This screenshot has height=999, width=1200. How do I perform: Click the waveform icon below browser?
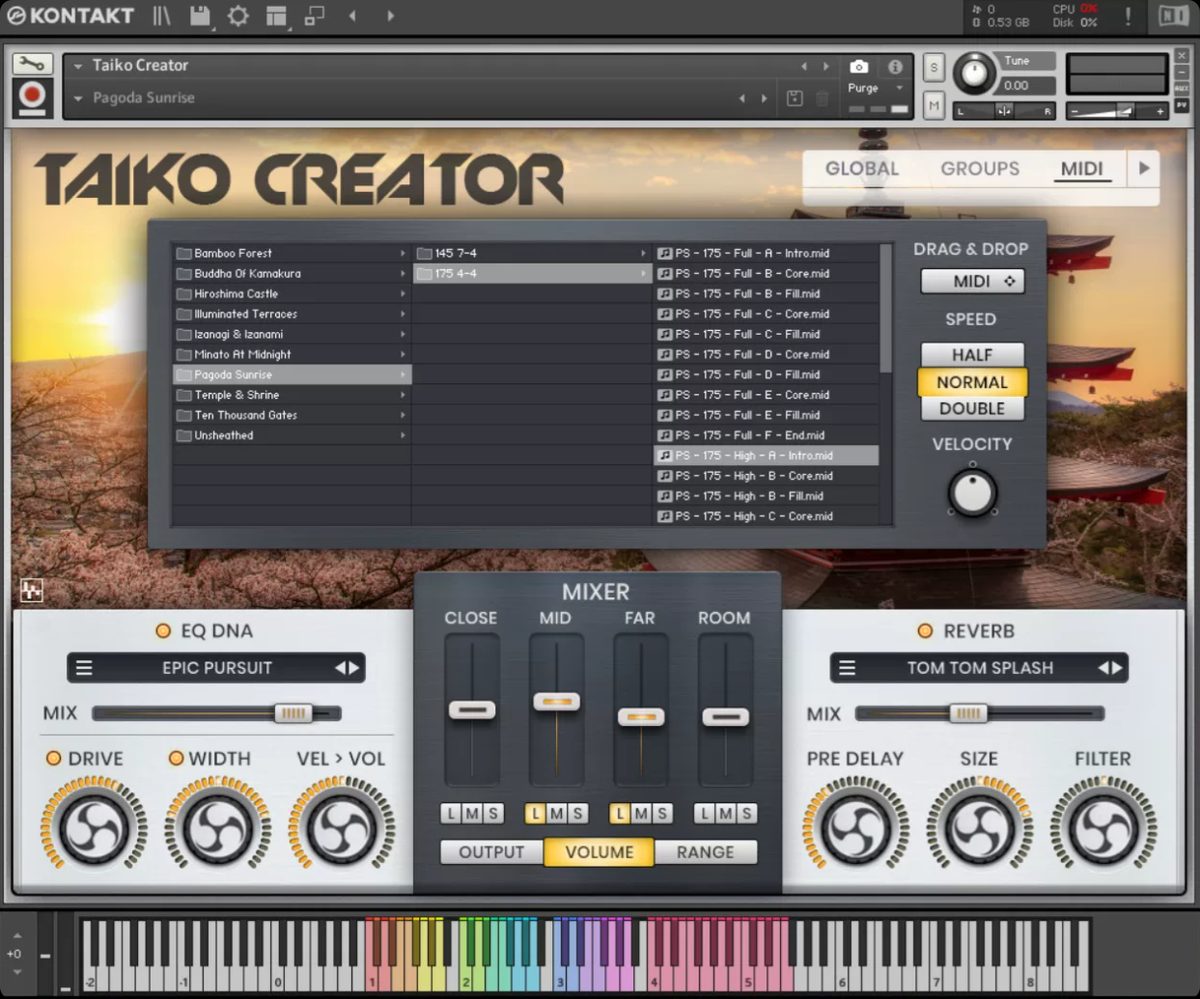pyautogui.click(x=31, y=591)
